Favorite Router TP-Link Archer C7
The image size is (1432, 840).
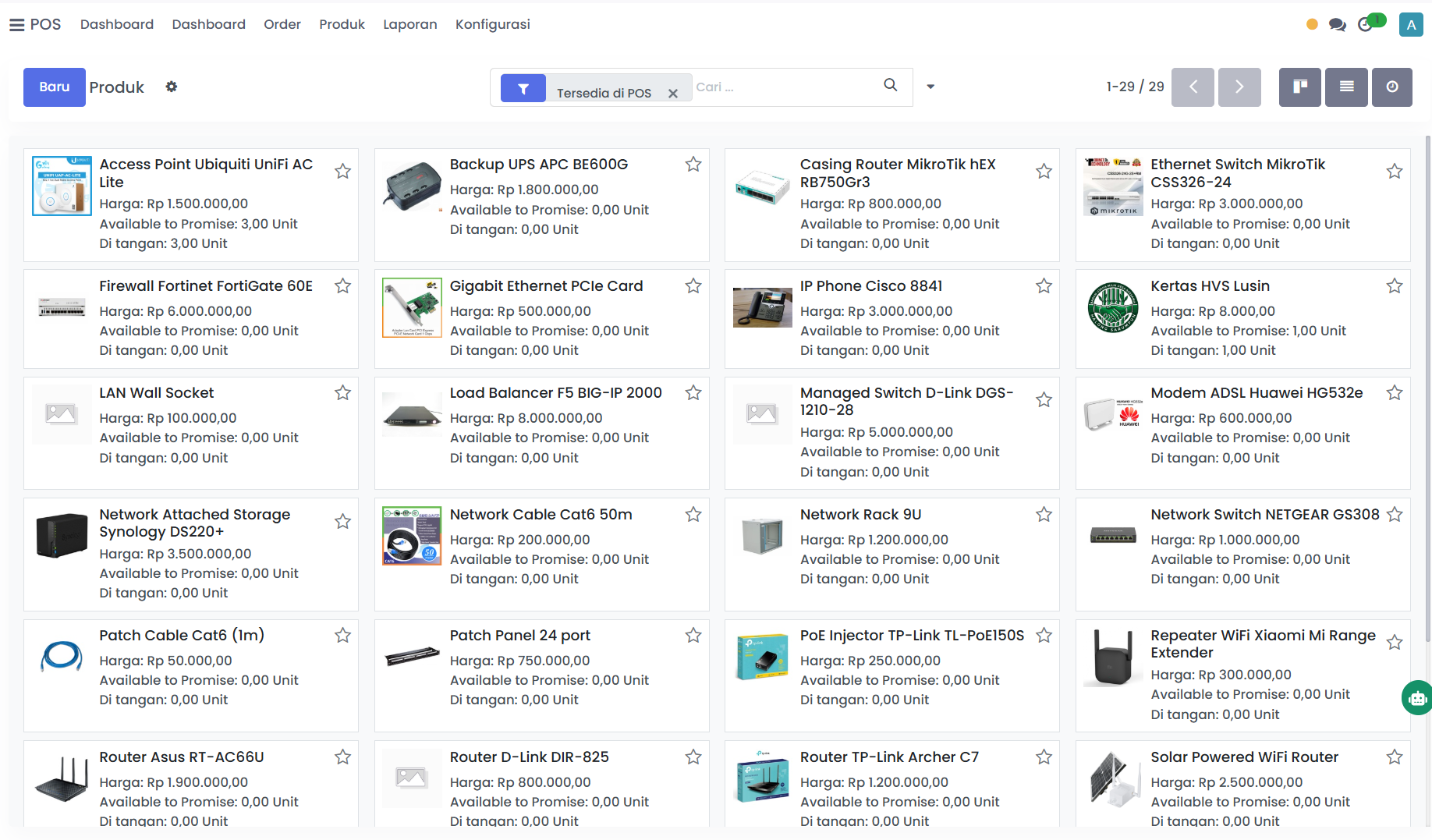tap(1044, 757)
